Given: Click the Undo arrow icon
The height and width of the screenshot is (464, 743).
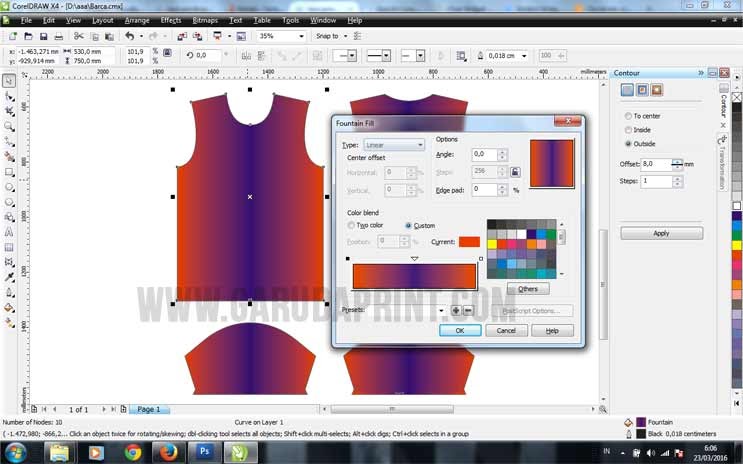Looking at the screenshot, I should point(129,36).
